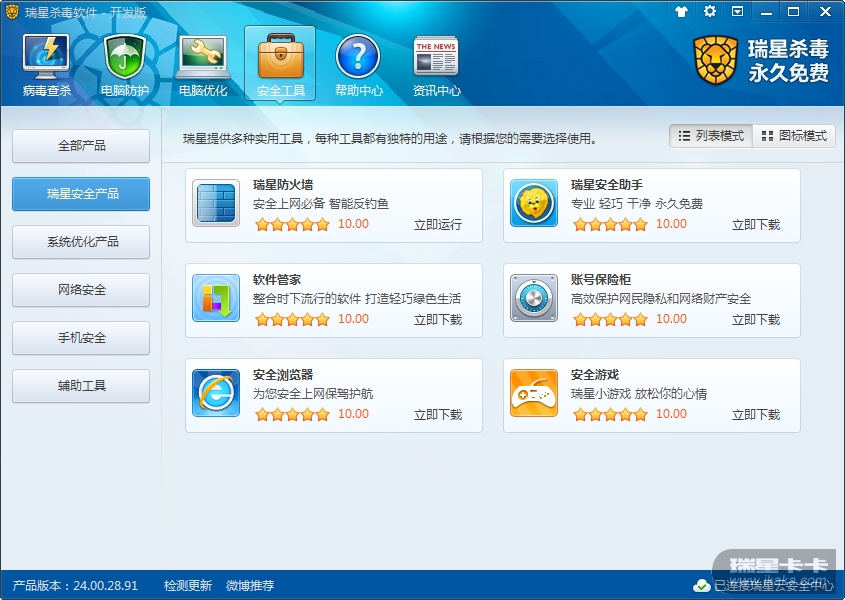
Task: Click the 账号保险柜 safe vault icon
Action: [534, 298]
